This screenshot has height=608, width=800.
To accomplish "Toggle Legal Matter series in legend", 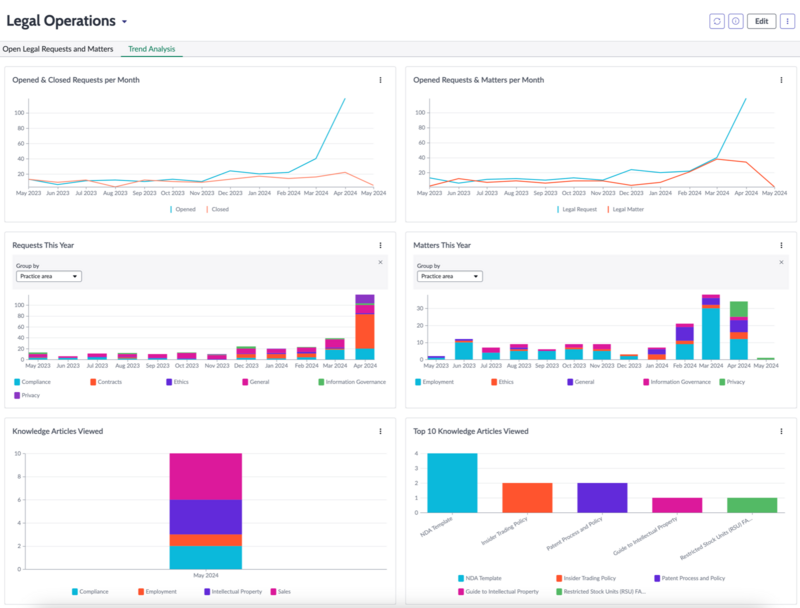I will (626, 209).
